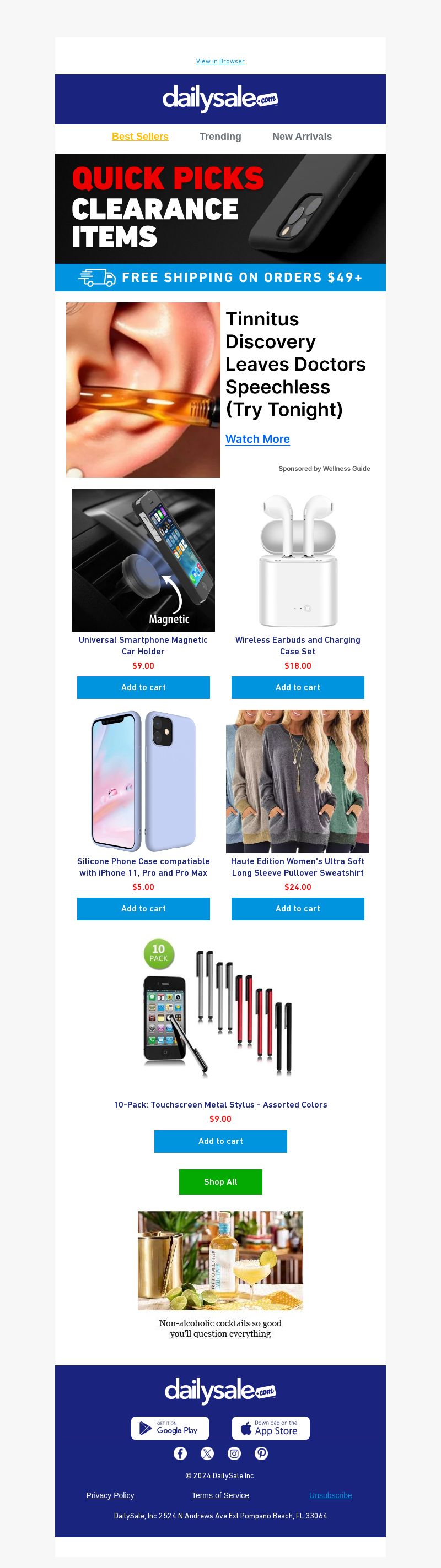This screenshot has width=441, height=1568.
Task: Get the app on Google Play badge
Action: point(170,1428)
